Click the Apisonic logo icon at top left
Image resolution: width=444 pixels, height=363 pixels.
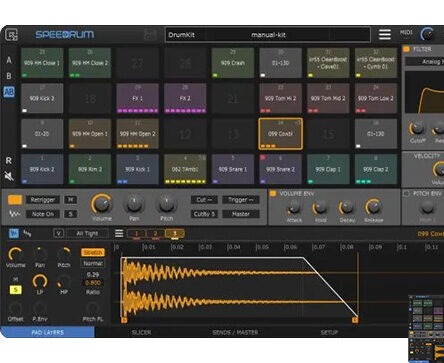[x=11, y=35]
